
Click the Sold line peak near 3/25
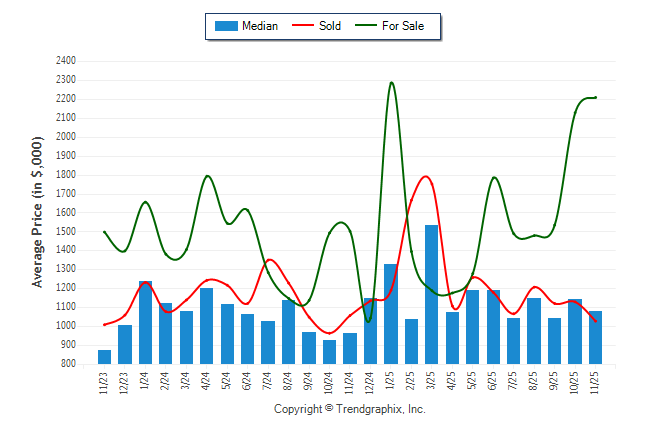coord(427,177)
